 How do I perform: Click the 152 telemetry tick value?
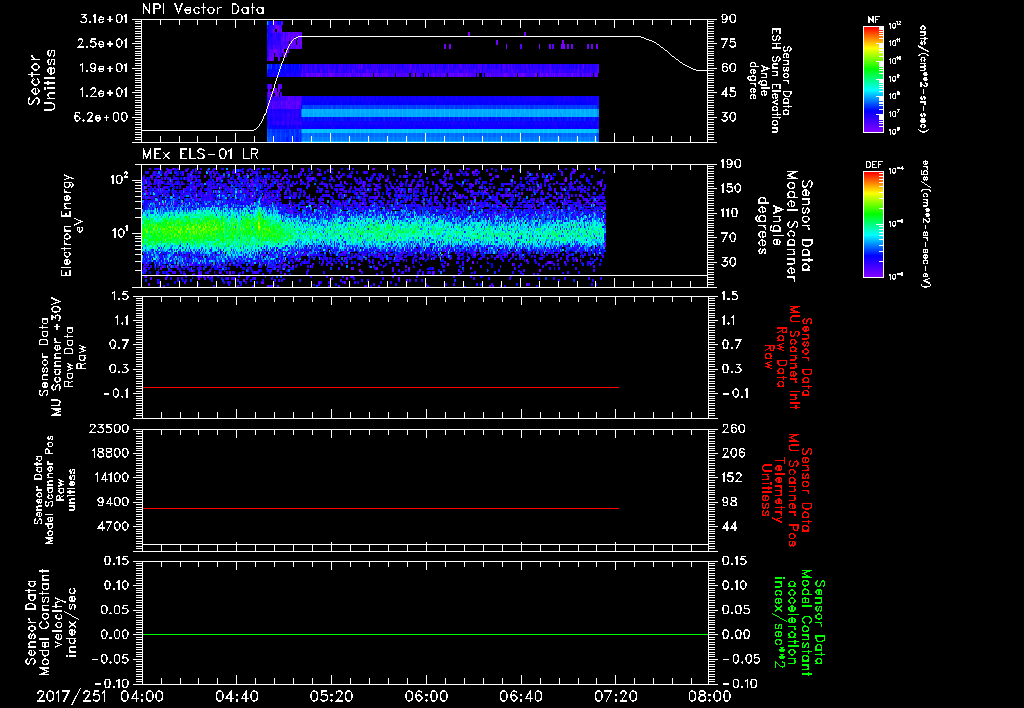[x=731, y=477]
